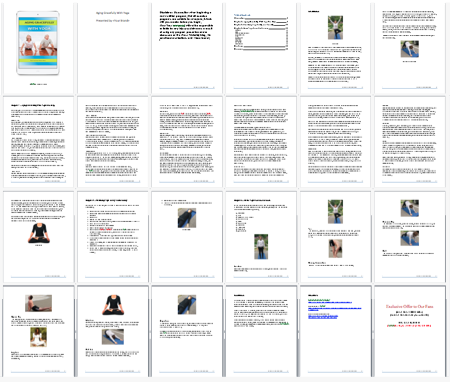Open the page showing two blue mat pose photos
Screen dimensions: 450x382
[410, 237]
